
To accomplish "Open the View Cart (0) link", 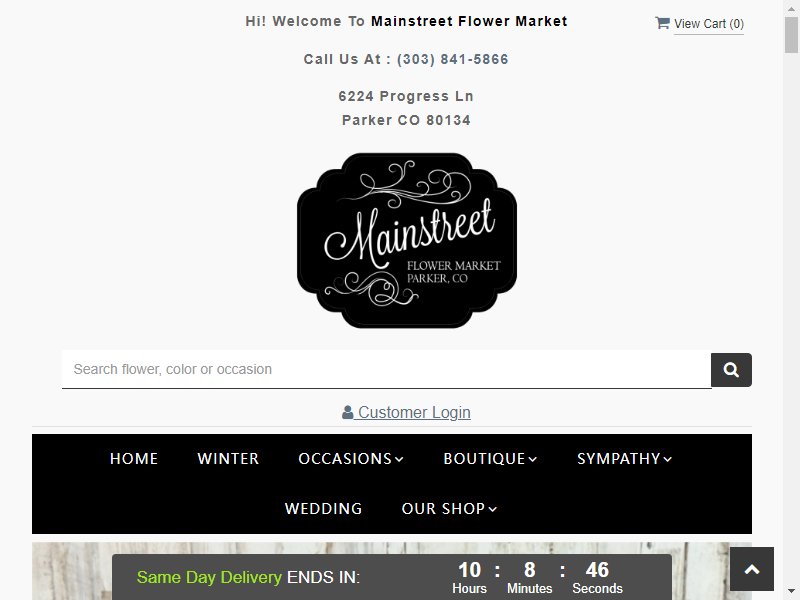I will 709,24.
